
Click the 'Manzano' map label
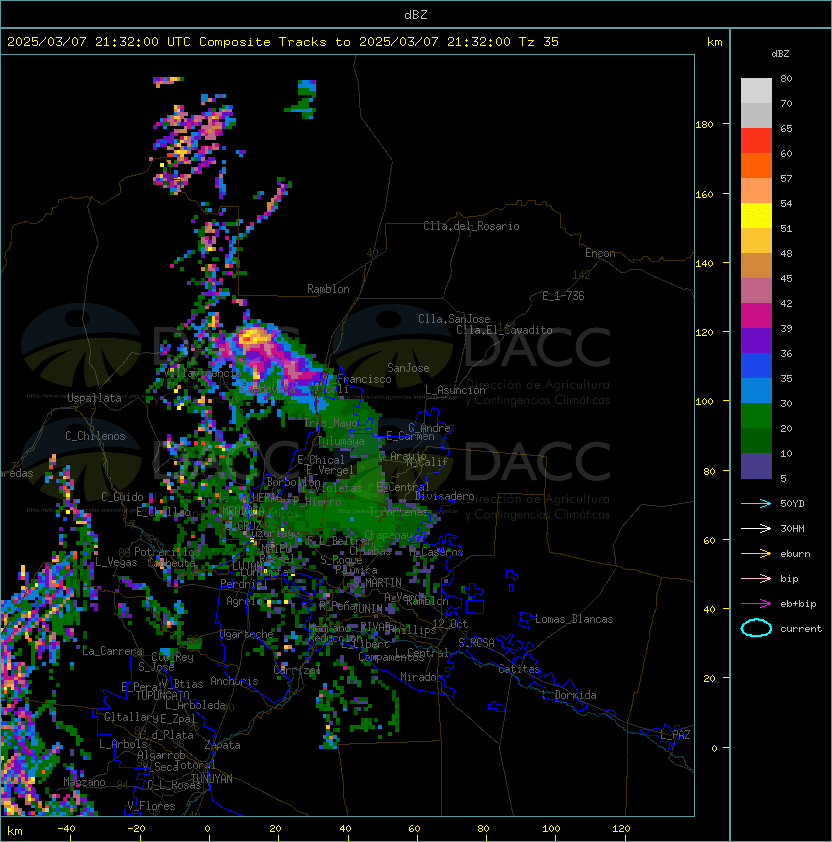coord(84,782)
